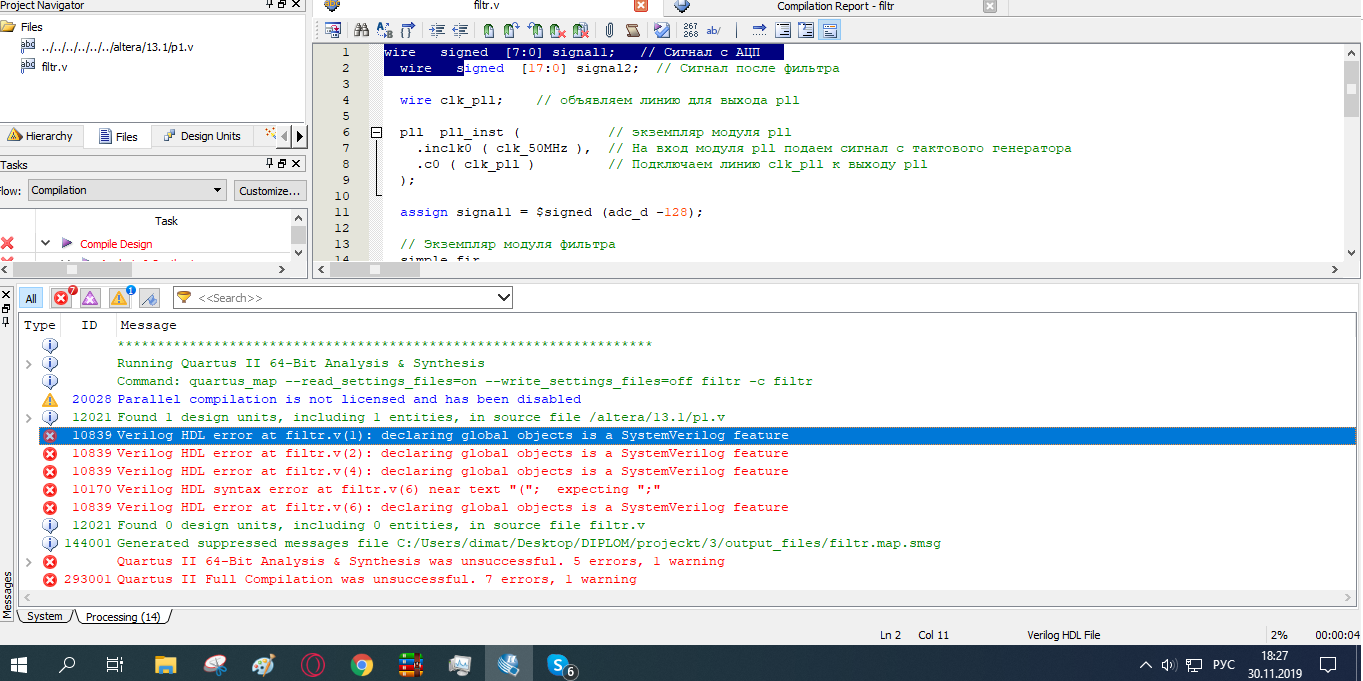Screen dimensions: 1363x681
Task: Click the blue arrow icon in editor toolbar
Action: [x=759, y=30]
